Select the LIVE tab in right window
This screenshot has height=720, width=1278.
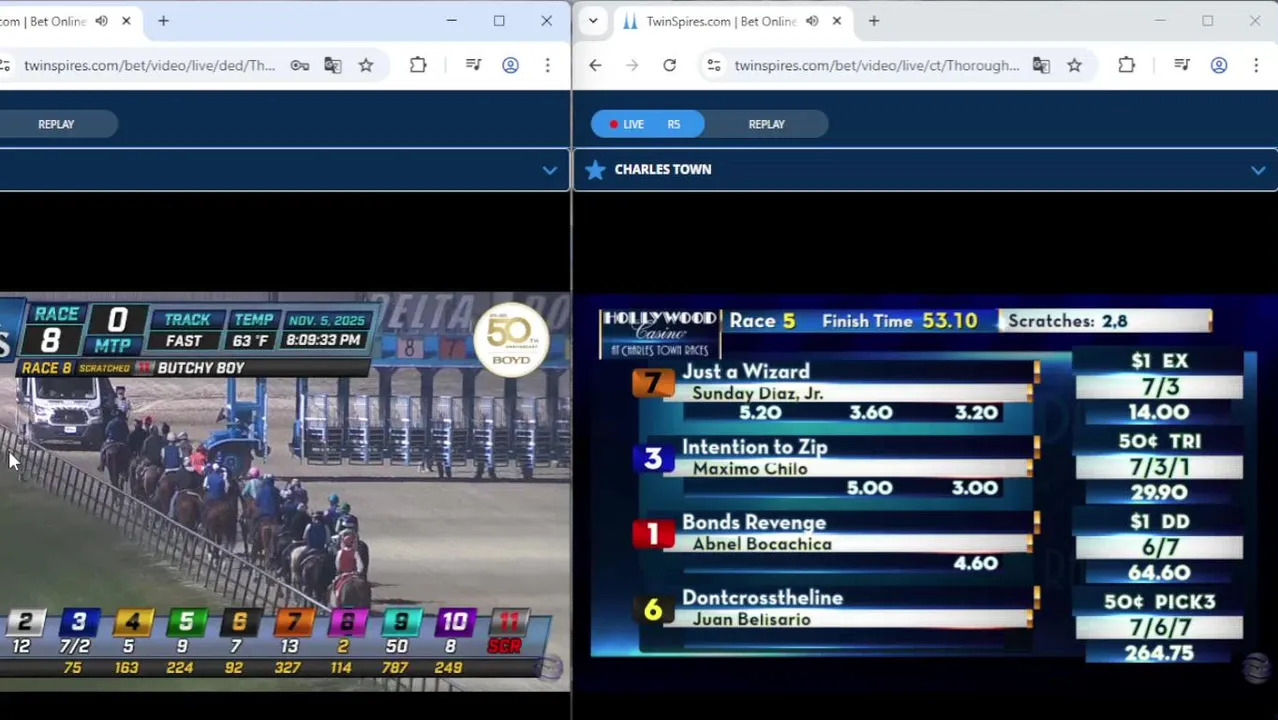647,124
